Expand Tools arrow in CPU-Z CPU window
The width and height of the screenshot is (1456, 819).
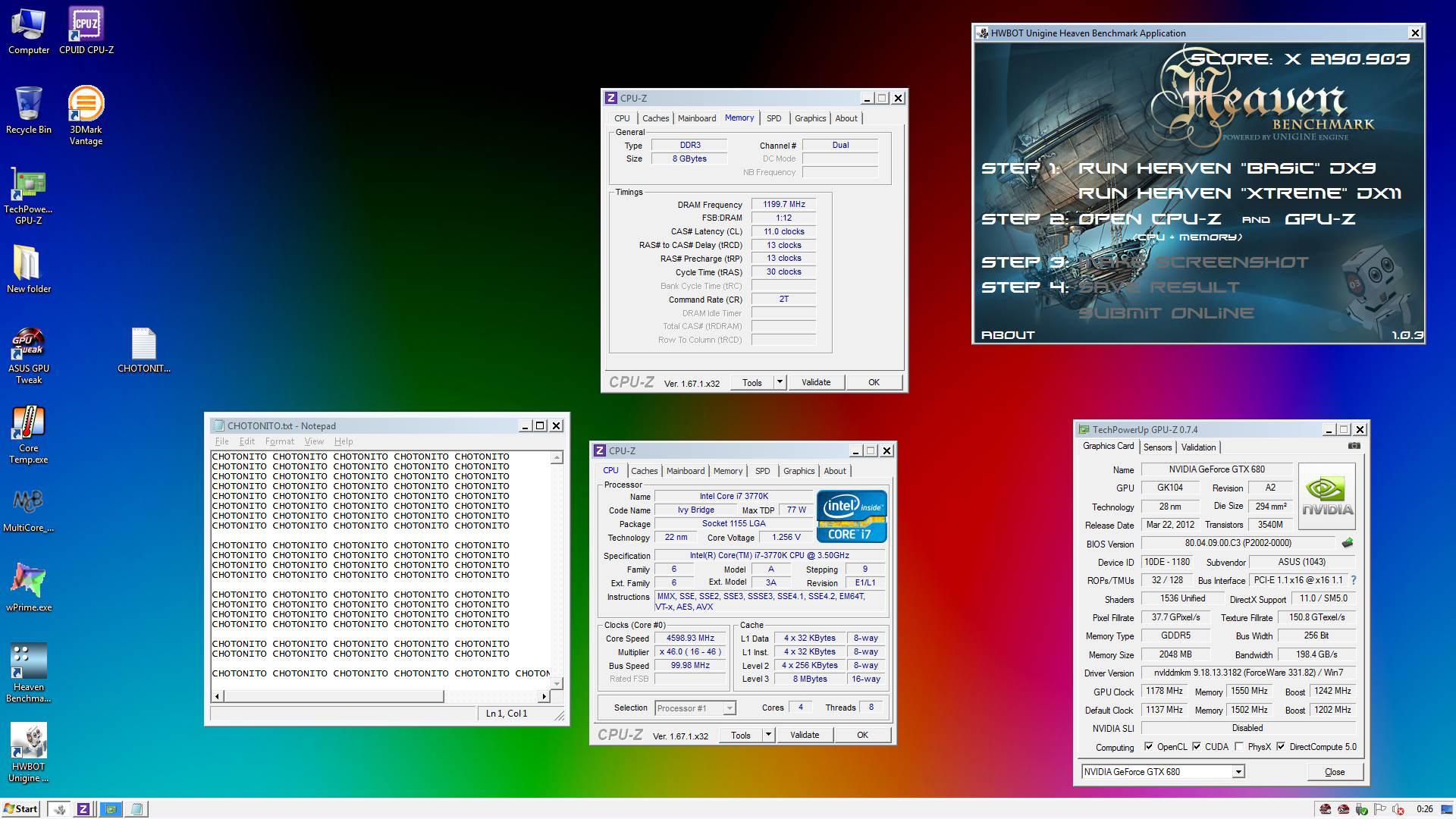[768, 735]
